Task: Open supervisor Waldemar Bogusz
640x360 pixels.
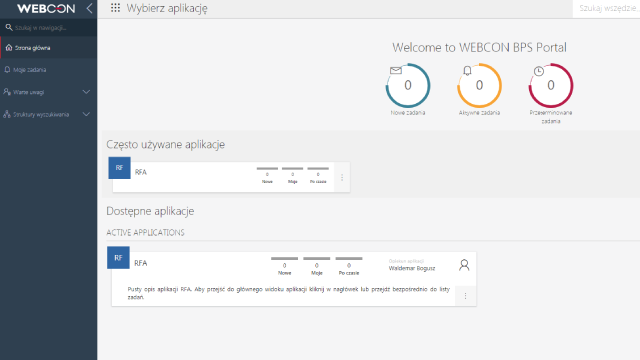Action: point(412,268)
